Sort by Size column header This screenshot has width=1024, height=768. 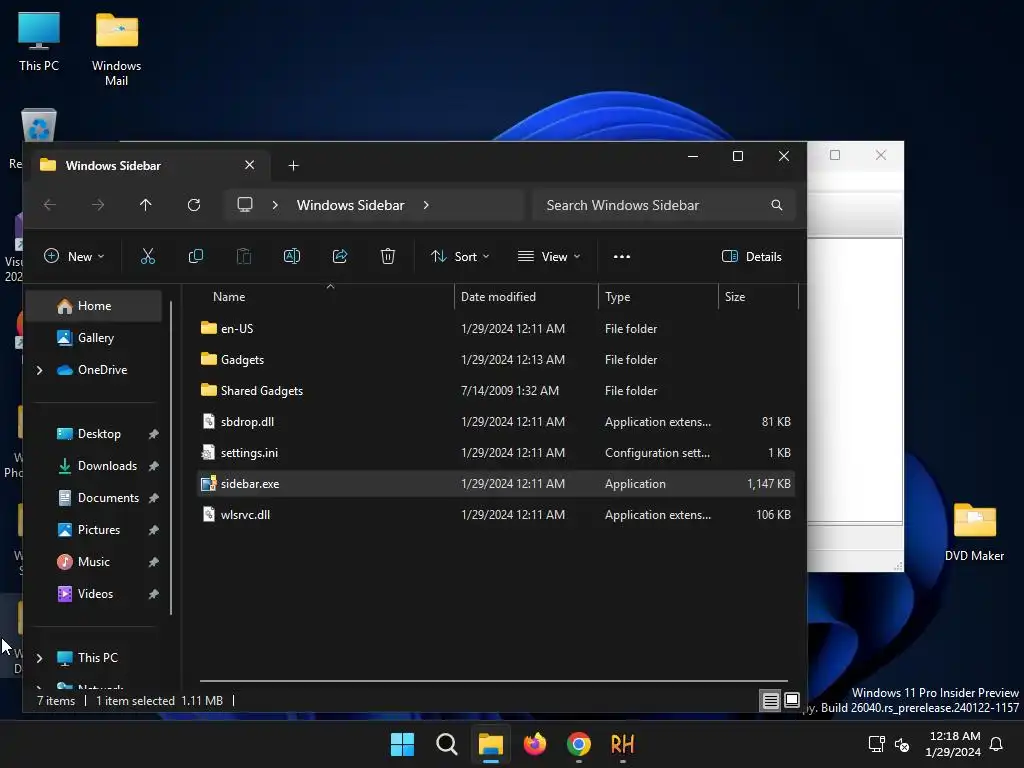click(759, 297)
